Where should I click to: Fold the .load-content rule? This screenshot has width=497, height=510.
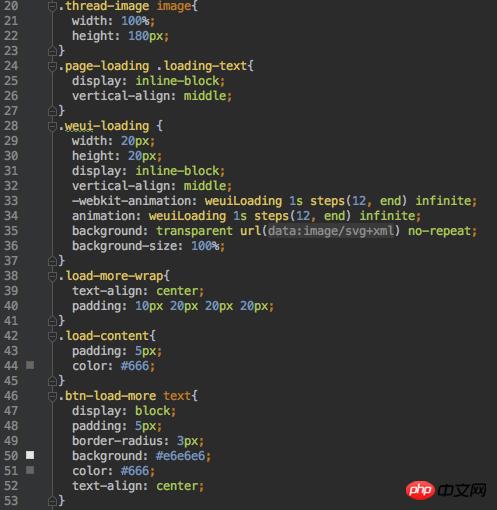click(x=52, y=336)
